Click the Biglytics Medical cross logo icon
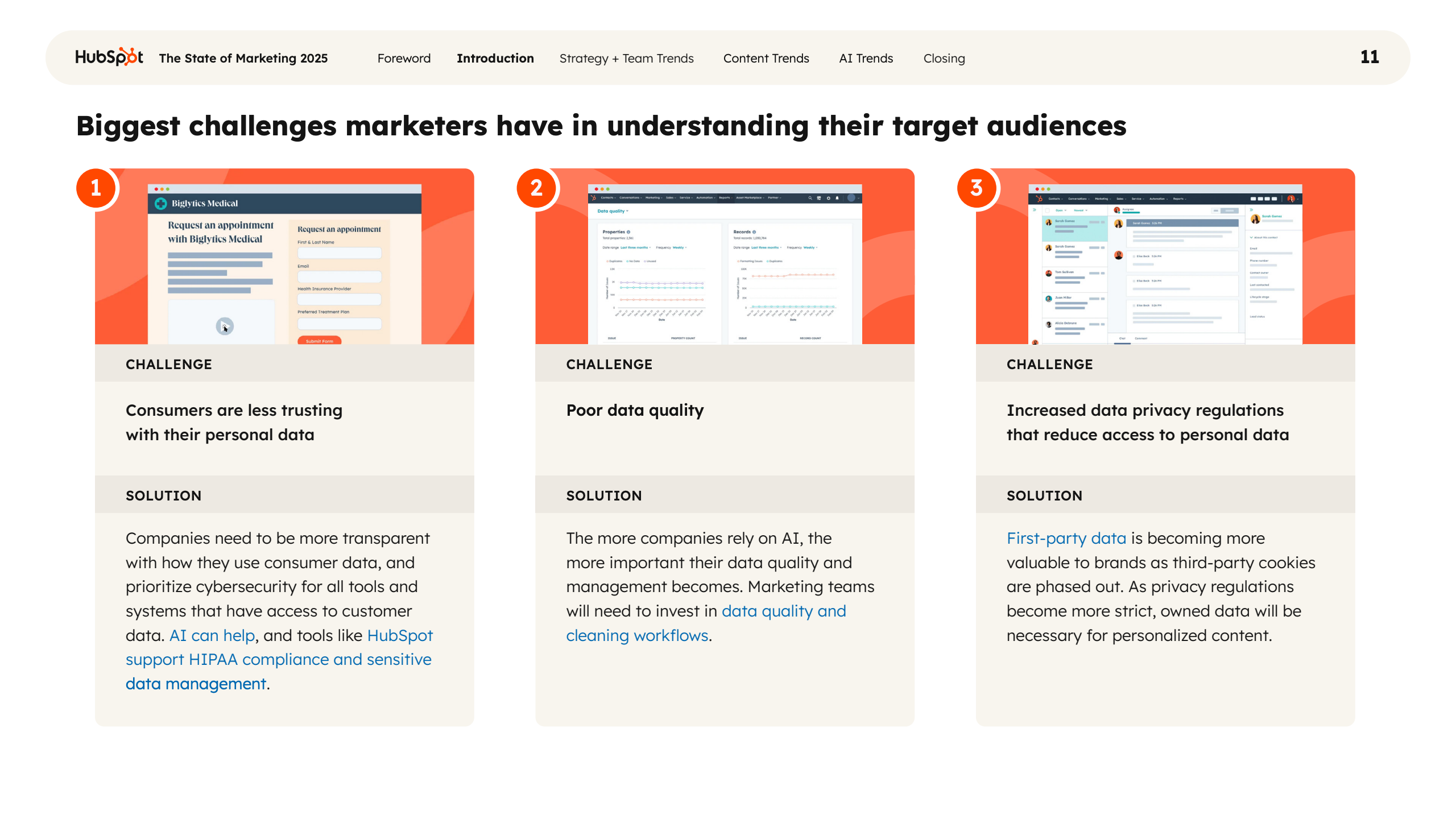 tap(161, 204)
